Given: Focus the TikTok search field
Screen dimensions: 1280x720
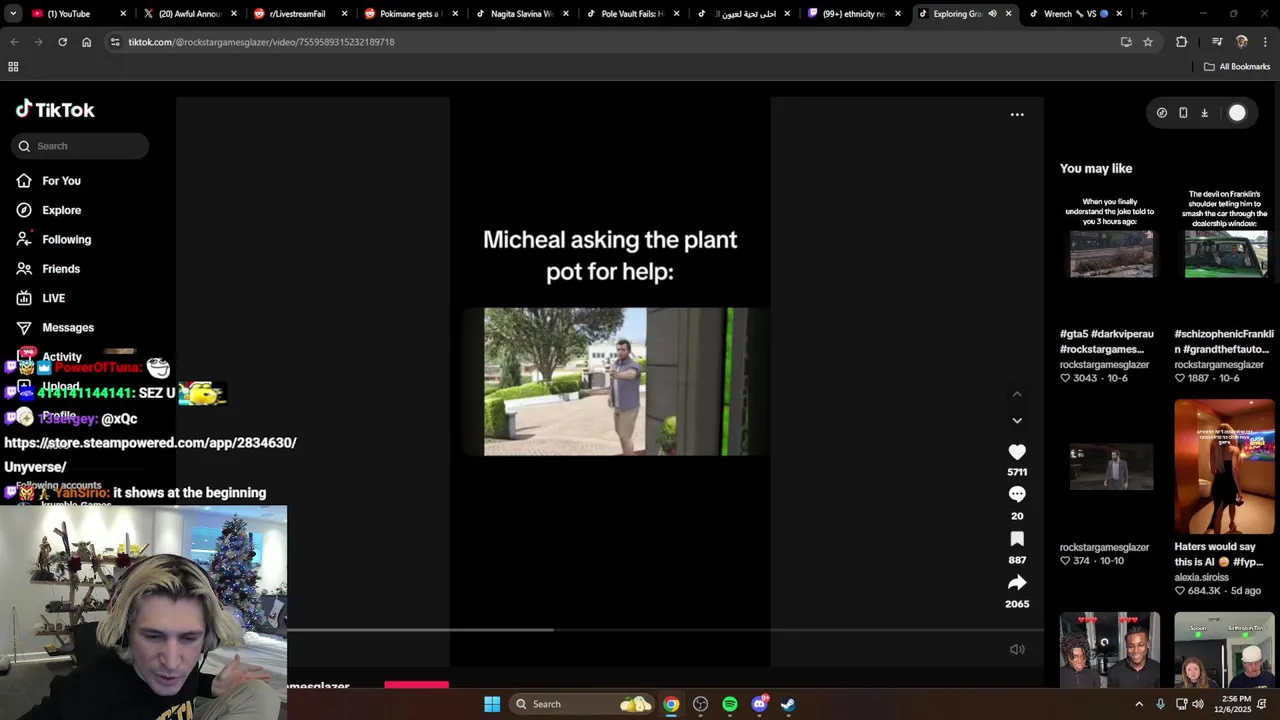Looking at the screenshot, I should [80, 146].
